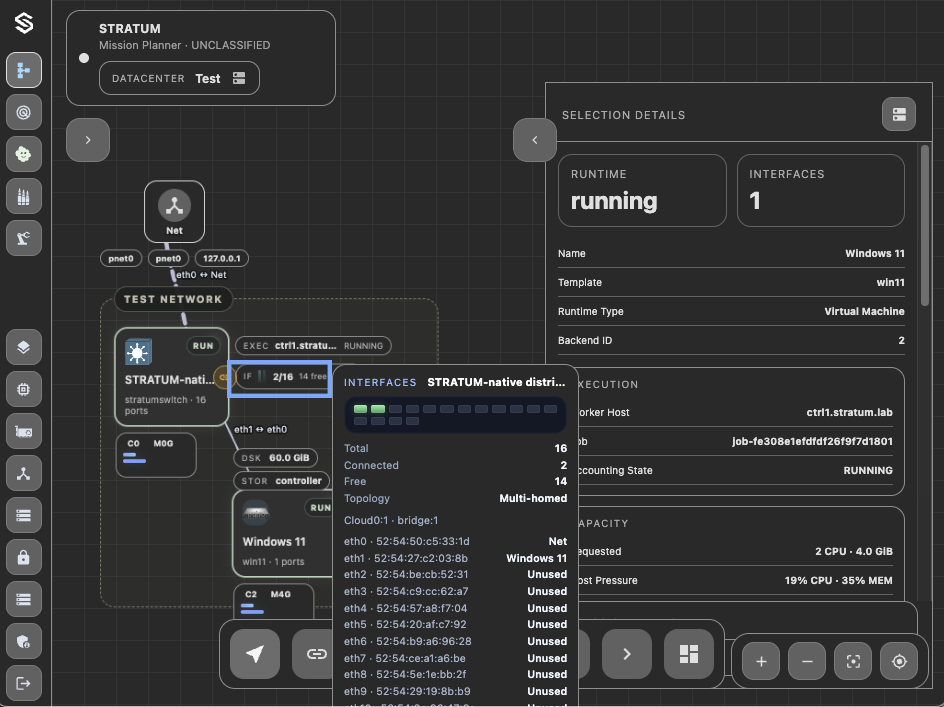Open the CPU chip sidebar icon
The height and width of the screenshot is (707, 944).
[x=24, y=389]
